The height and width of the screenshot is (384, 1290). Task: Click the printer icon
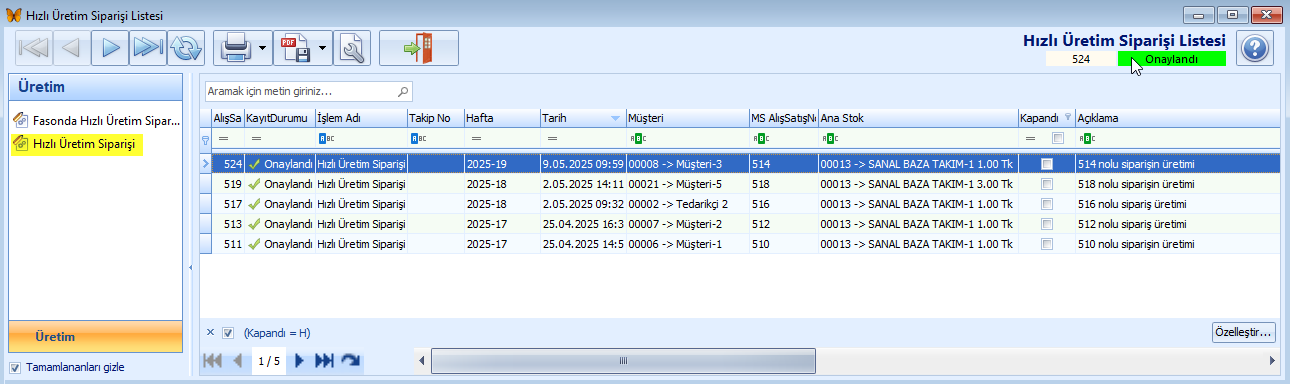pos(235,47)
